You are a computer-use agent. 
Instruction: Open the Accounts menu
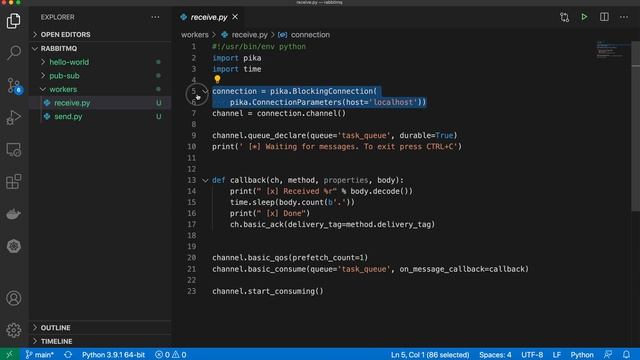click(13, 298)
